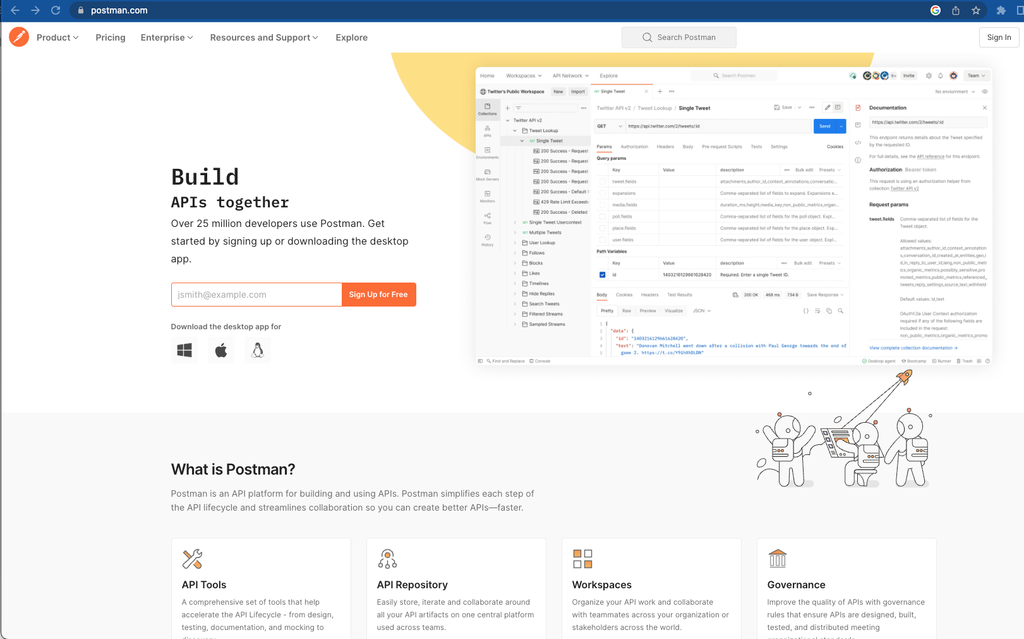Open the Flows panel
The image size is (1024, 639).
click(488, 217)
